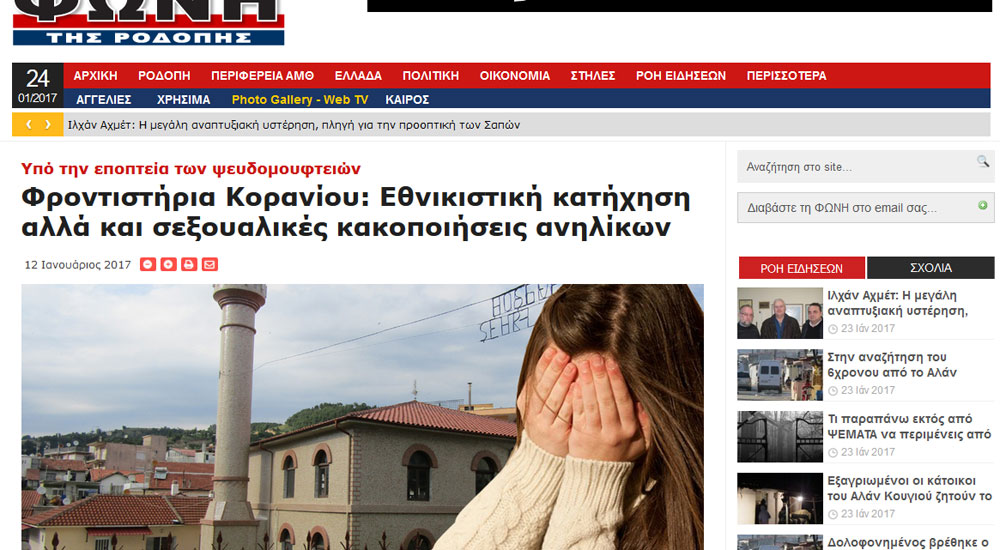Image resolution: width=1000 pixels, height=550 pixels.
Task: Click night scene thumbnail for Εξαγριωμένοι story
Action: pyautogui.click(x=780, y=498)
